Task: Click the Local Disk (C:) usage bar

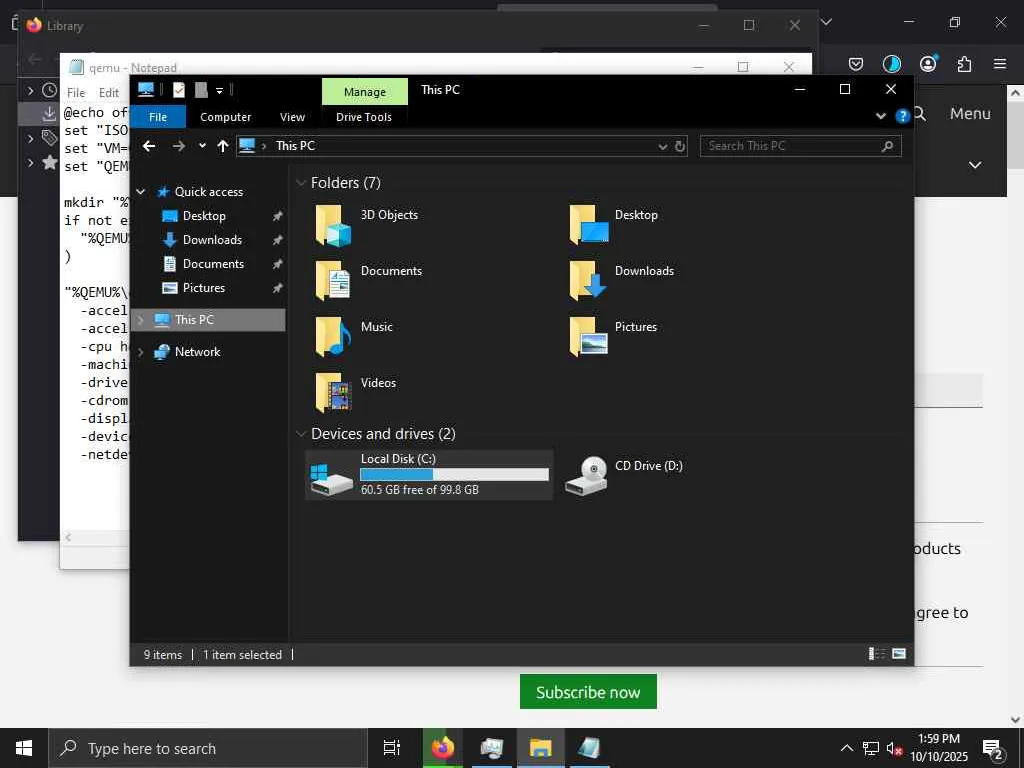Action: coord(455,475)
